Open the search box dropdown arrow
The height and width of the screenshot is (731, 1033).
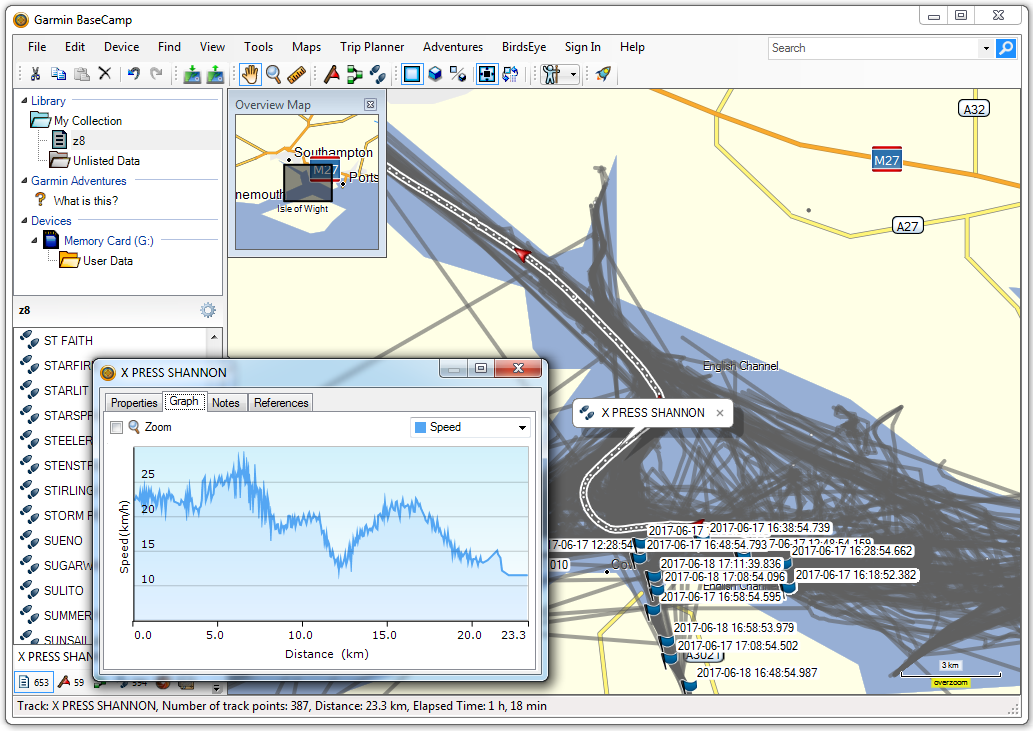[986, 48]
